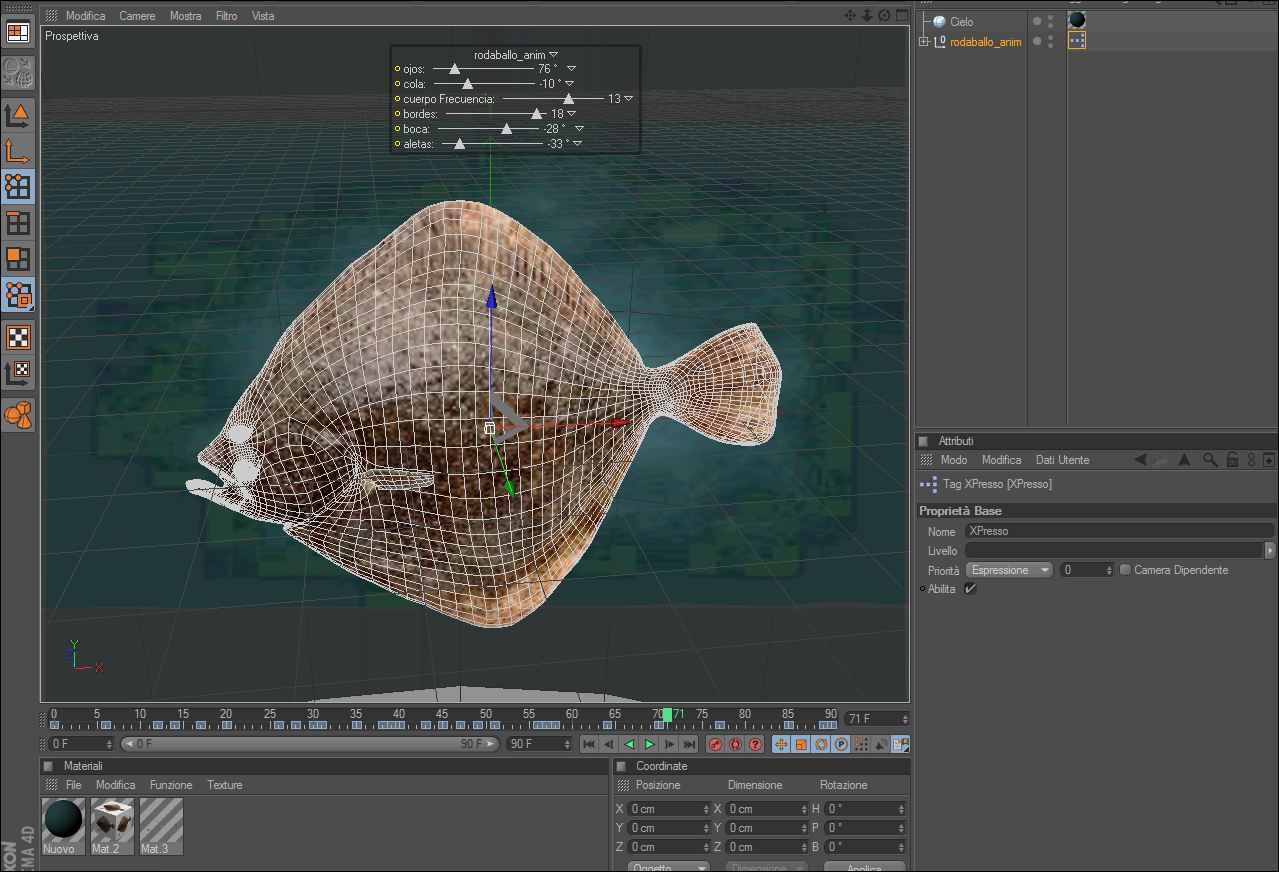The width and height of the screenshot is (1279, 872).
Task: Uncheck the Abilita checkbox
Action: pyautogui.click(x=970, y=589)
